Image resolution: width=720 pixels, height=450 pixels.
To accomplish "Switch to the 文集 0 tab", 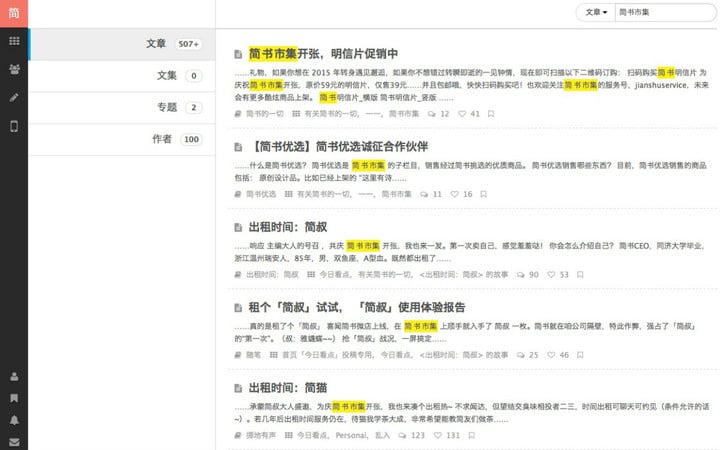I will (122, 76).
